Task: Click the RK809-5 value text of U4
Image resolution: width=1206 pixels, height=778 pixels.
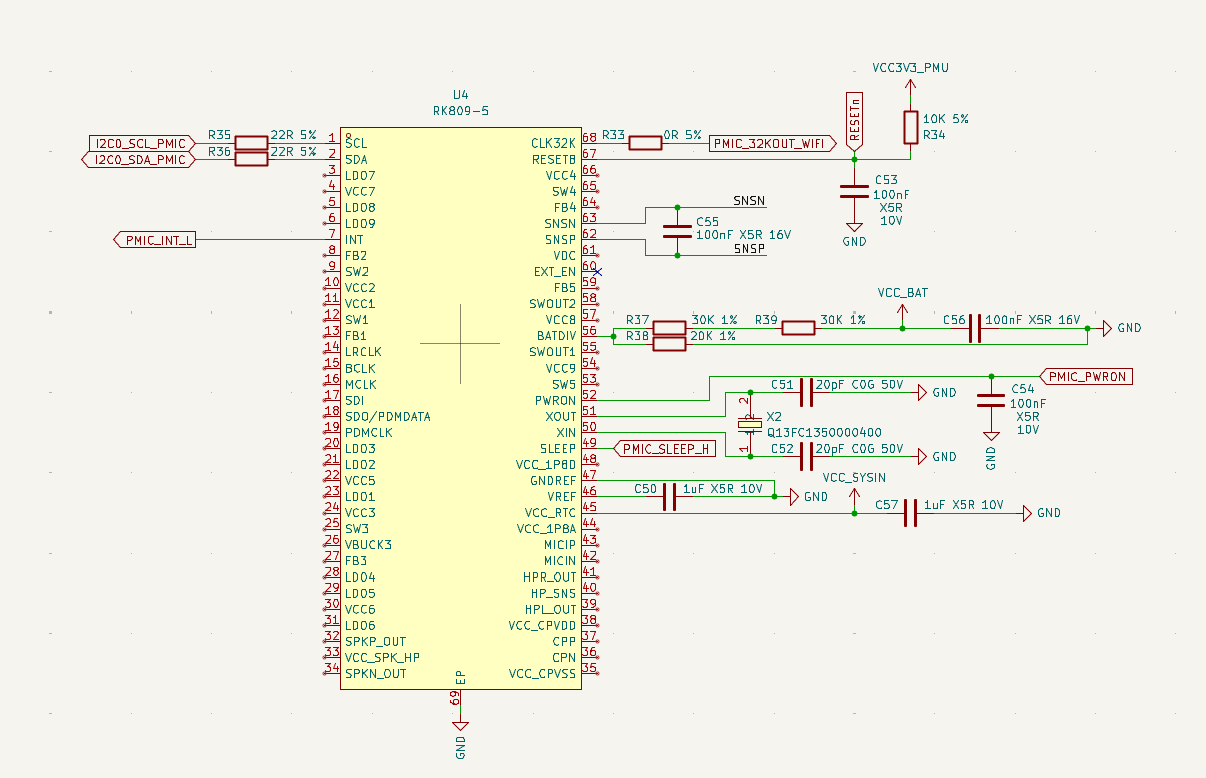Action: click(460, 111)
